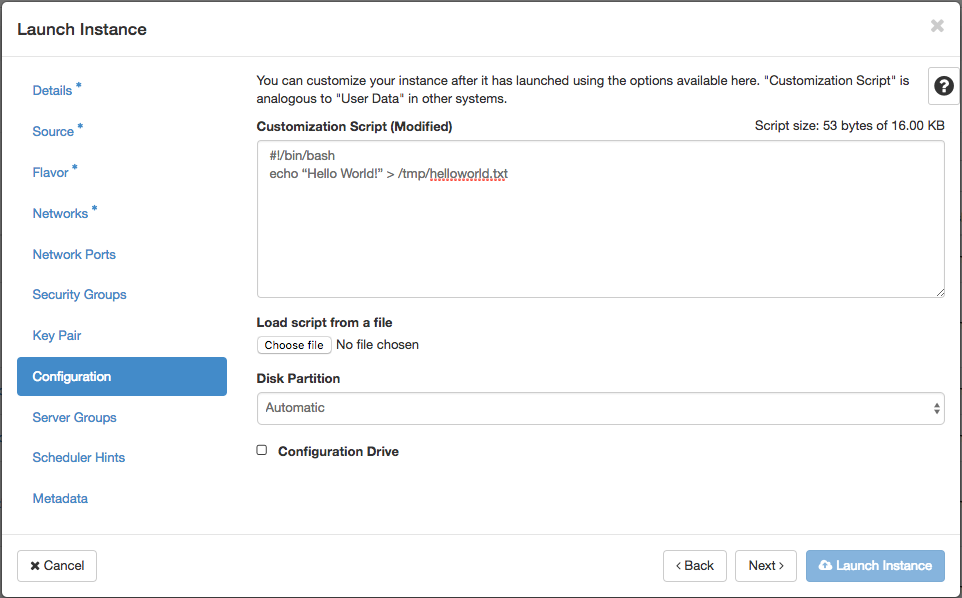Open the Key Pair step
Screen dimensions: 962x598
pos(57,336)
